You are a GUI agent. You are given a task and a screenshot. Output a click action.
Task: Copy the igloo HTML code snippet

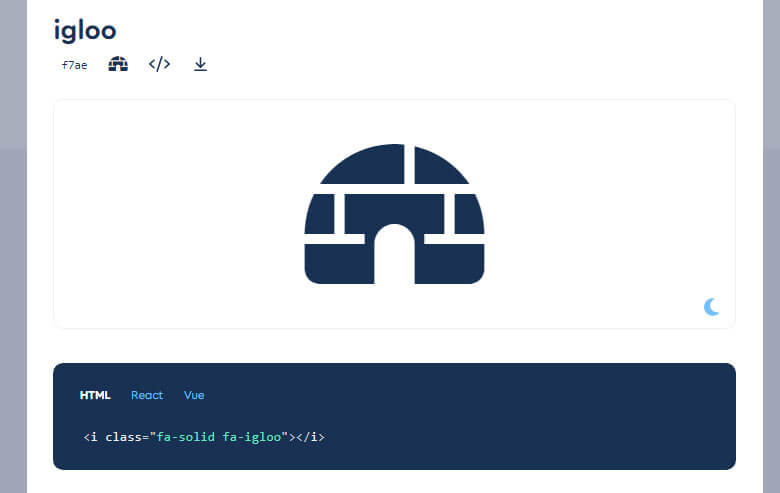click(x=204, y=437)
